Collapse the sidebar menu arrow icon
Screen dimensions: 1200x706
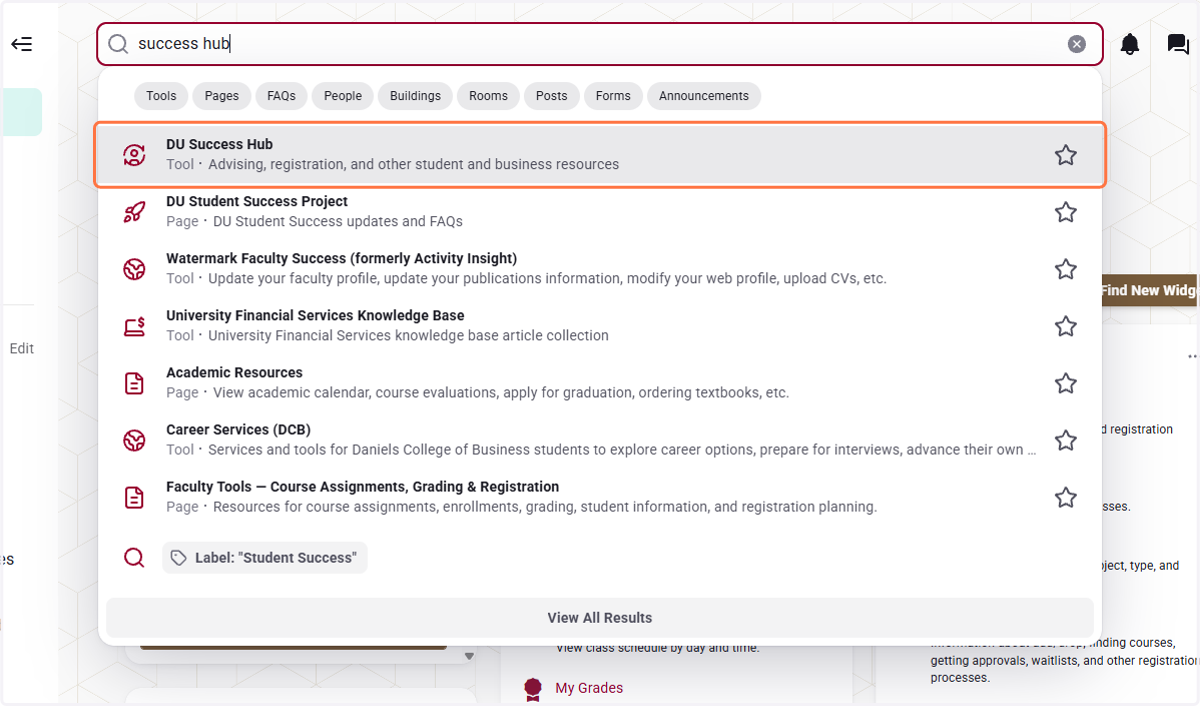21,44
